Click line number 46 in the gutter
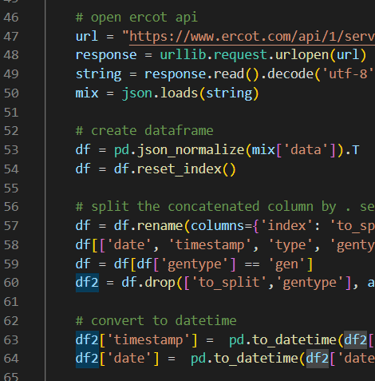Image resolution: width=375 pixels, height=381 pixels. (x=11, y=17)
